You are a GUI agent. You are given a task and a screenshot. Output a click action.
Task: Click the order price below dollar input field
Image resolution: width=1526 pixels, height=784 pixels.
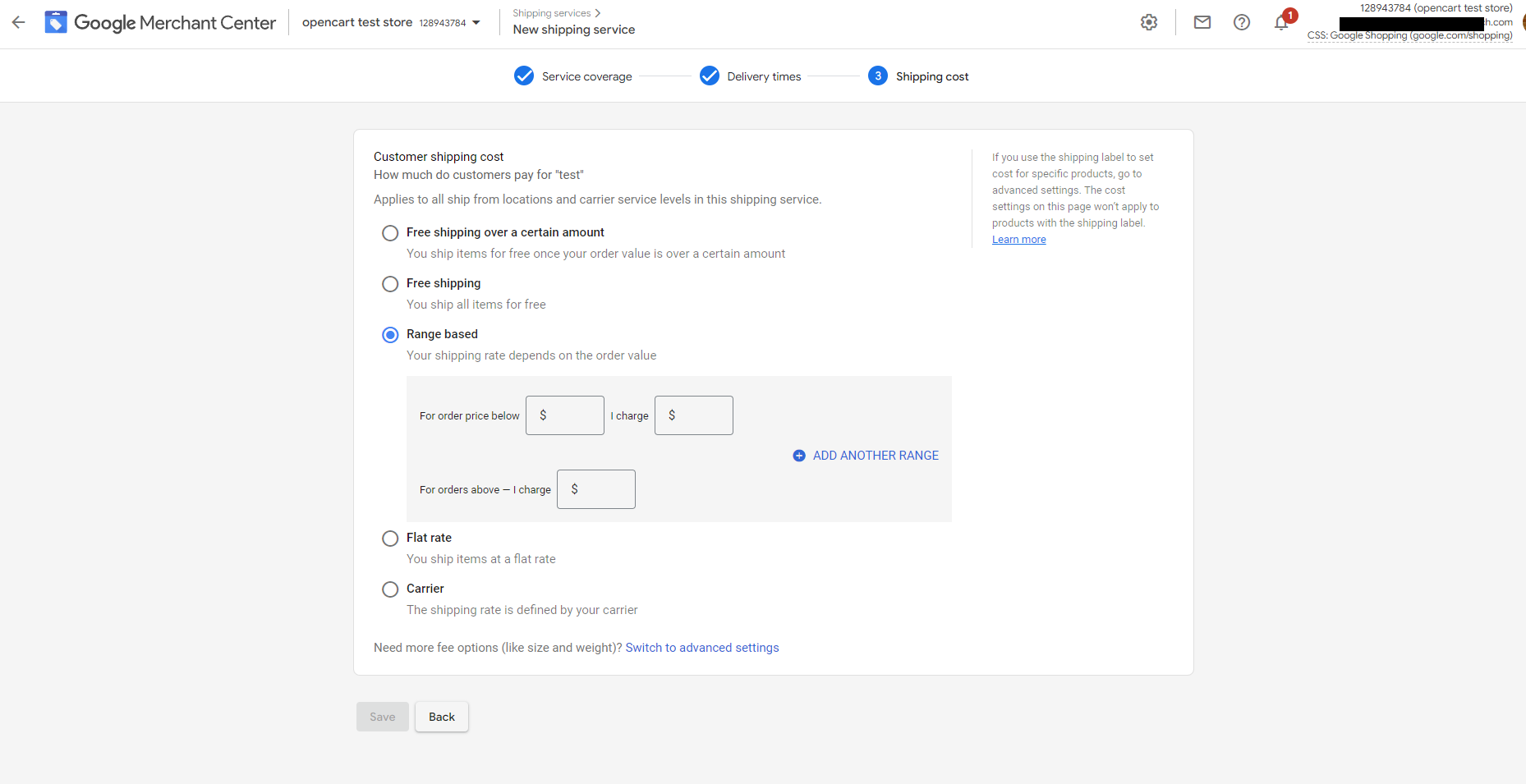click(x=564, y=415)
